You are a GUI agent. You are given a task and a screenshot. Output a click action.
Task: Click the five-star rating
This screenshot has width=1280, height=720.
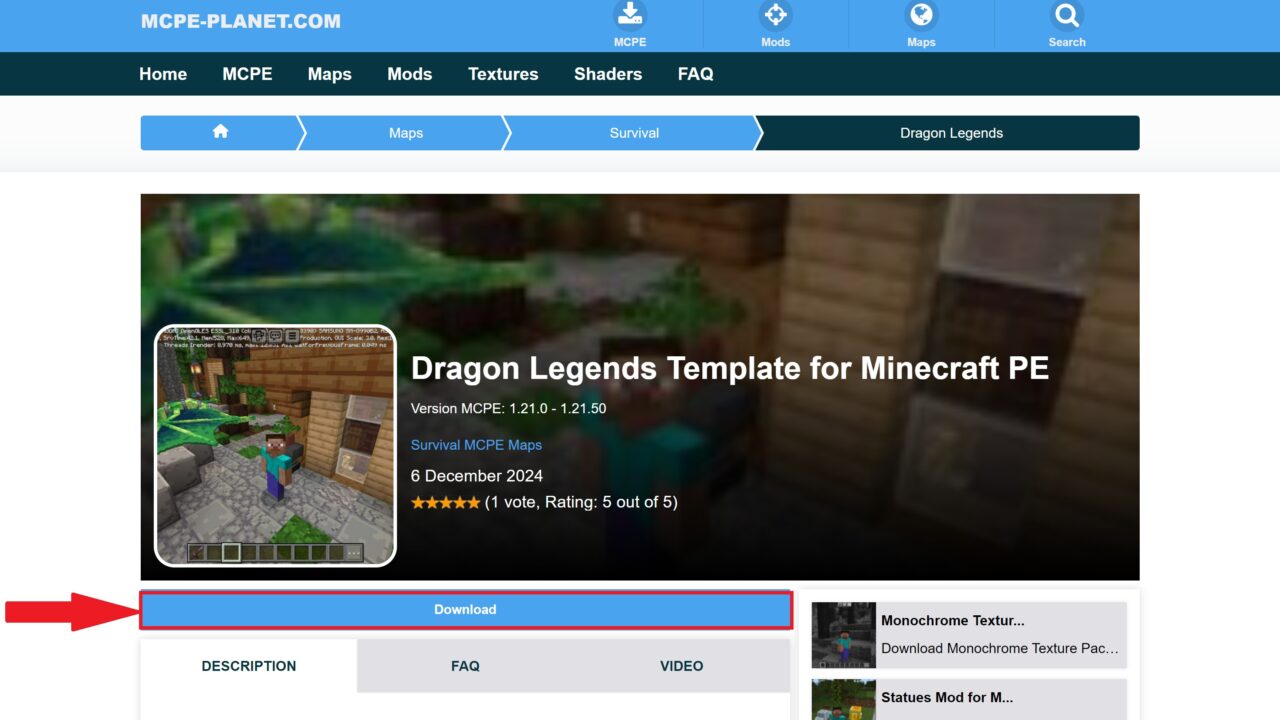[445, 503]
